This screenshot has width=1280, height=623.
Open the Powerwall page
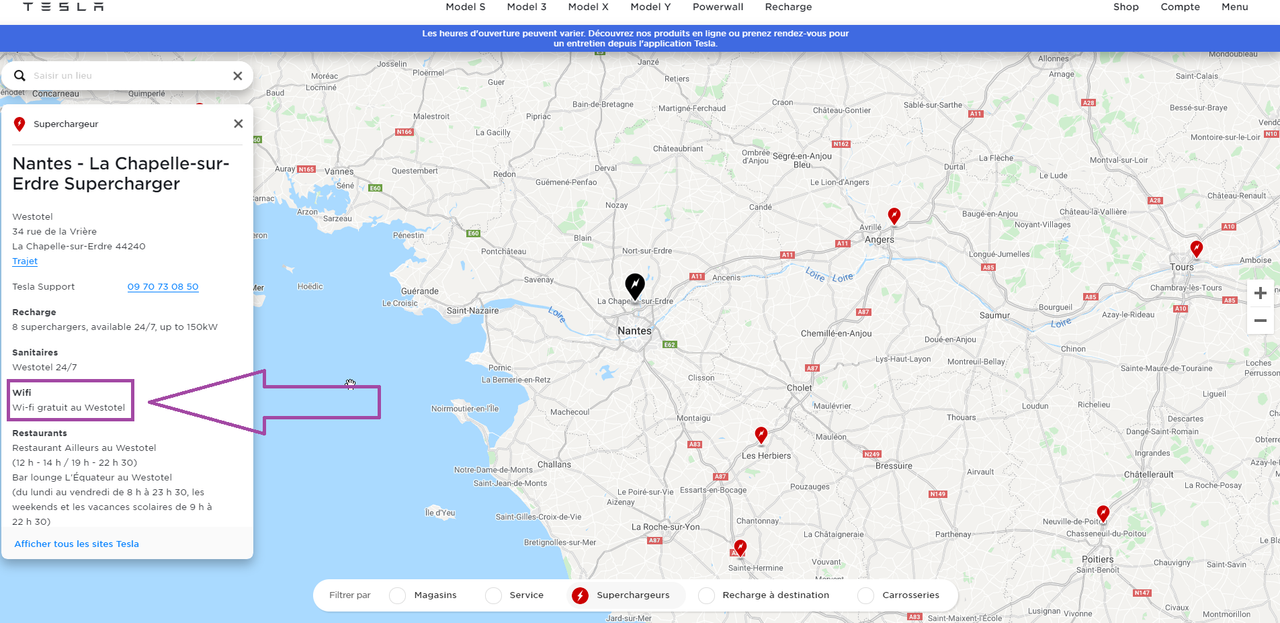click(x=718, y=7)
